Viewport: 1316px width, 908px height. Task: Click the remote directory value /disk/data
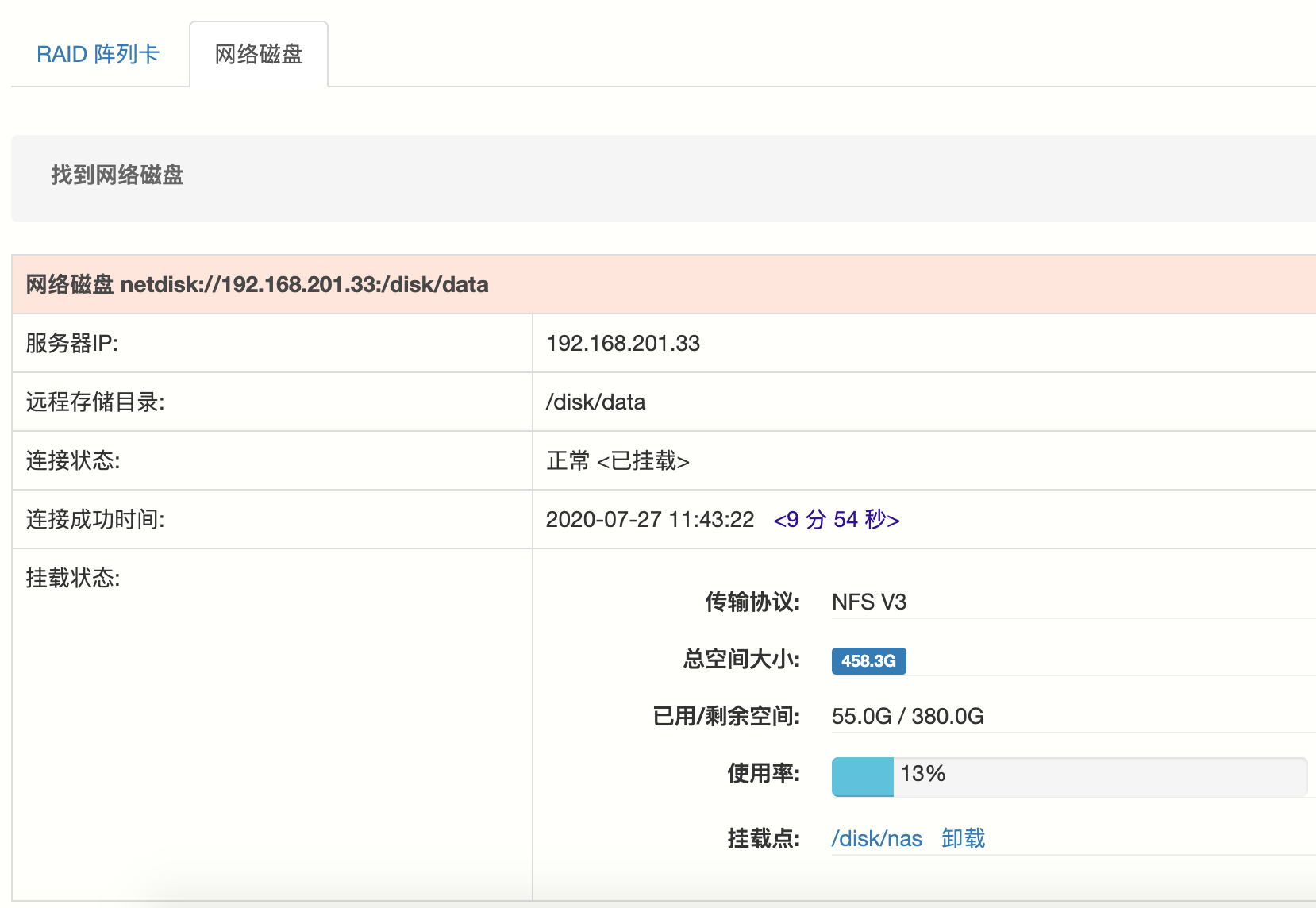595,402
